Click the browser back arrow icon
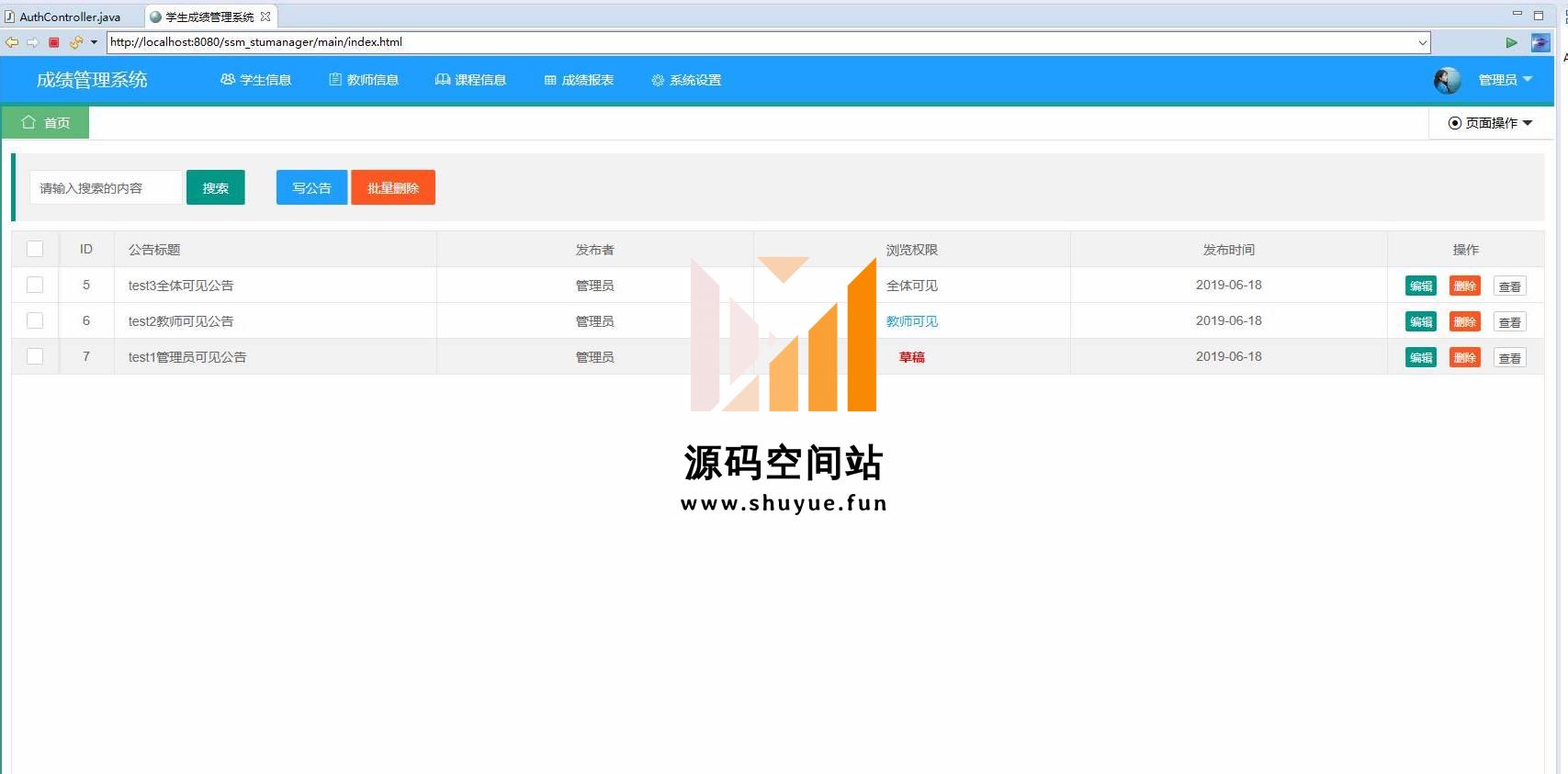 (x=12, y=42)
